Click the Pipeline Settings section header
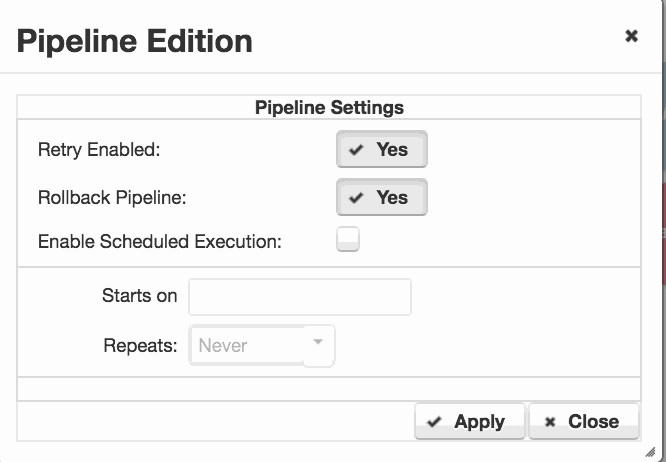Screen dimensions: 666x462 tap(329, 107)
